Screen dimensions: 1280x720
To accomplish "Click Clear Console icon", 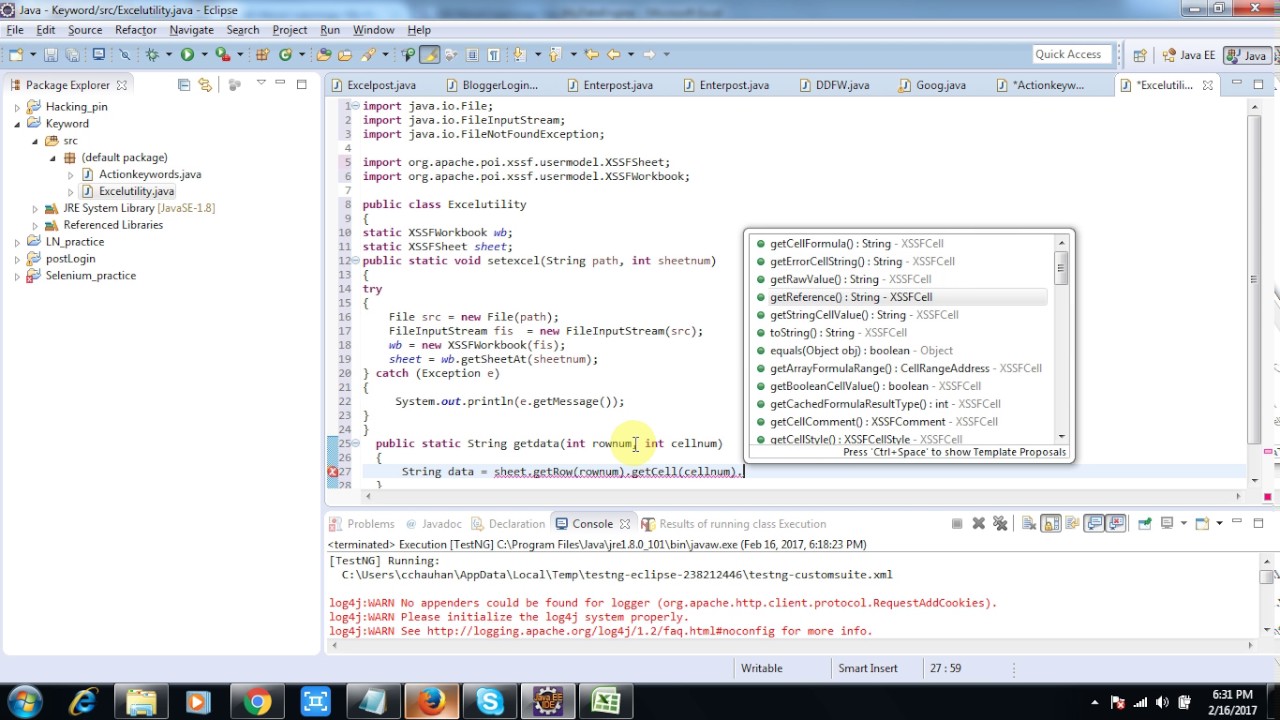I will click(1029, 523).
